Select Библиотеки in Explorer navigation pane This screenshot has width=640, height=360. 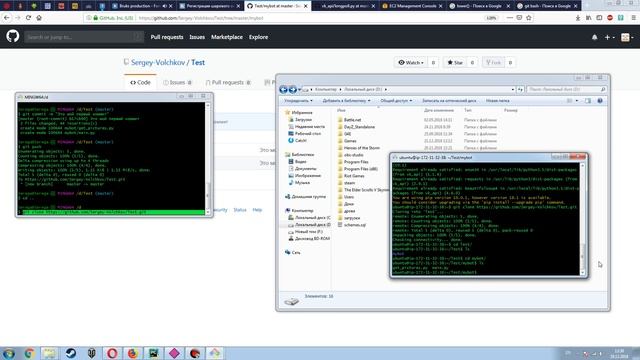tap(302, 155)
